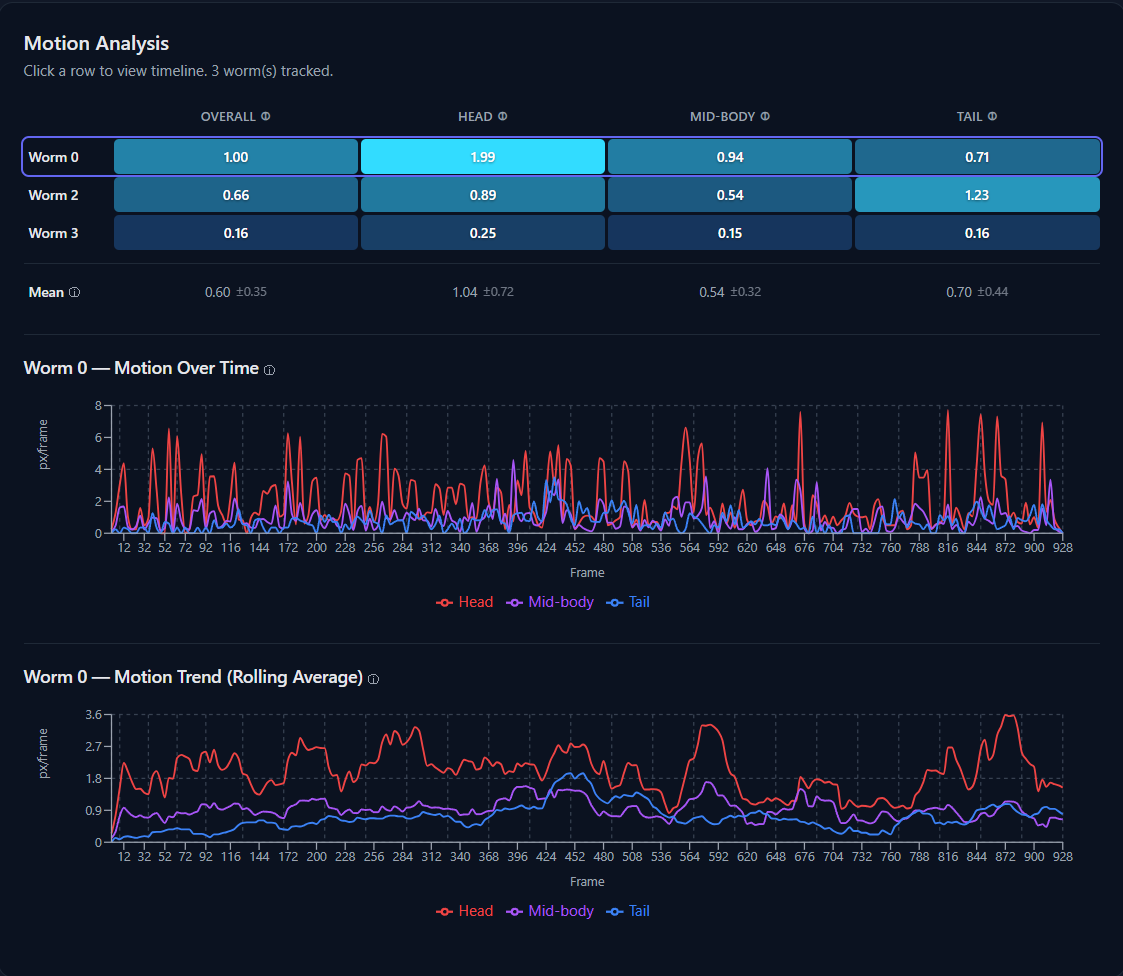
Task: Click Worm 0's Head heatmap cell showing 1.99
Action: click(x=483, y=156)
